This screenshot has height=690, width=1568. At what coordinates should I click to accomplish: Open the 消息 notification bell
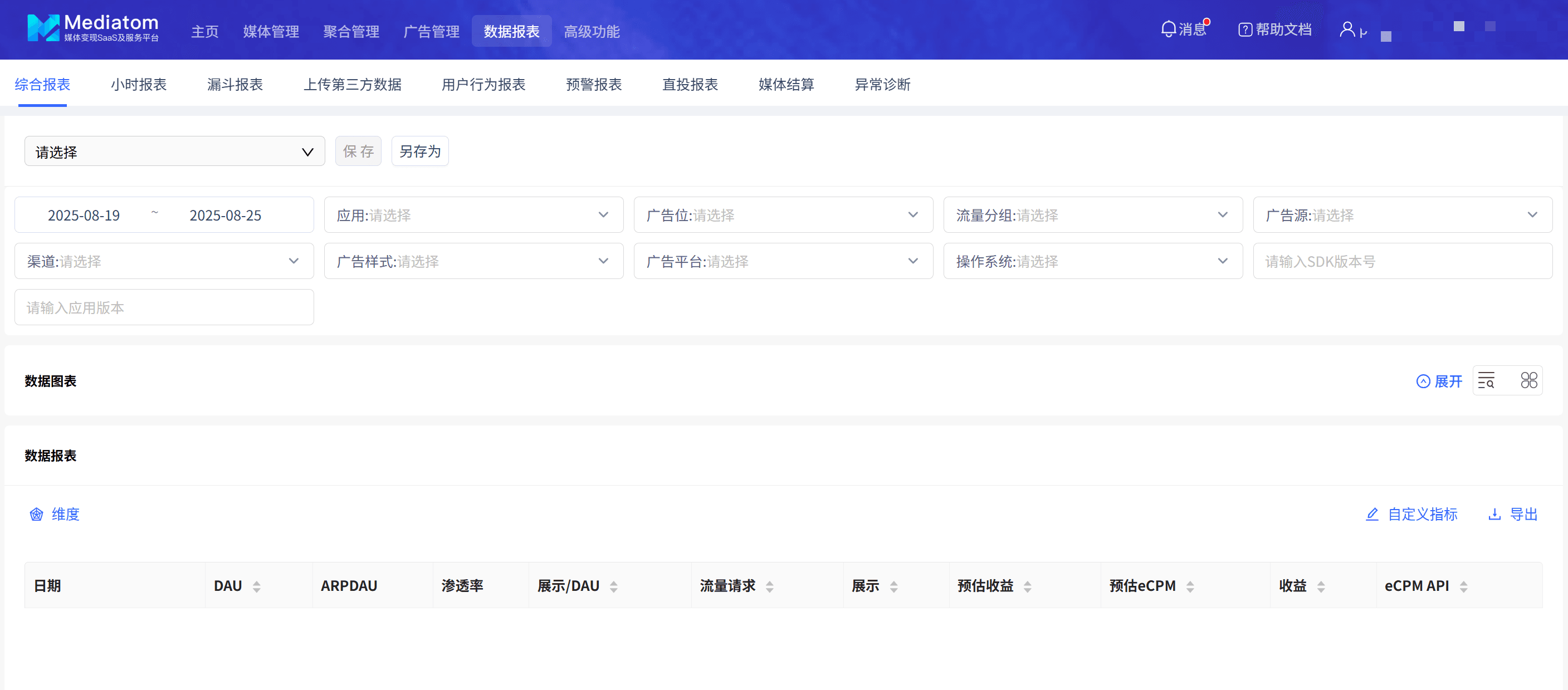point(1168,29)
